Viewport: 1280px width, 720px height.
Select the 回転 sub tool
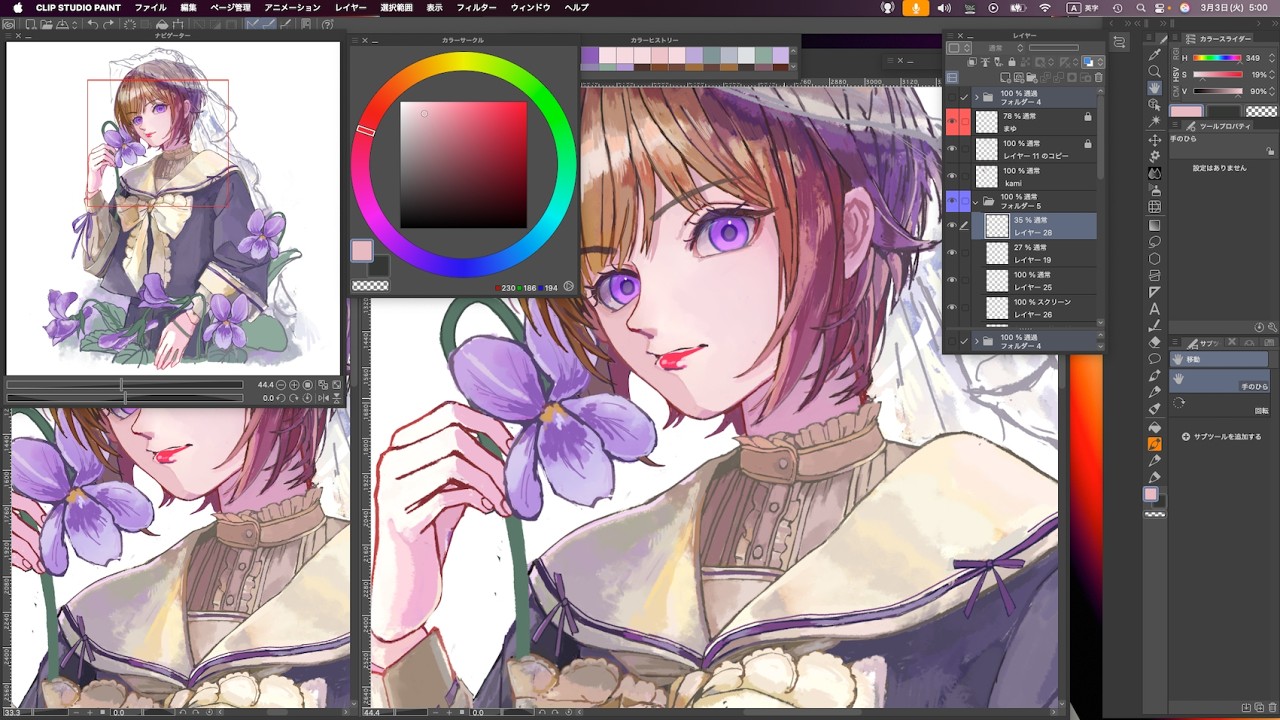tap(1220, 405)
